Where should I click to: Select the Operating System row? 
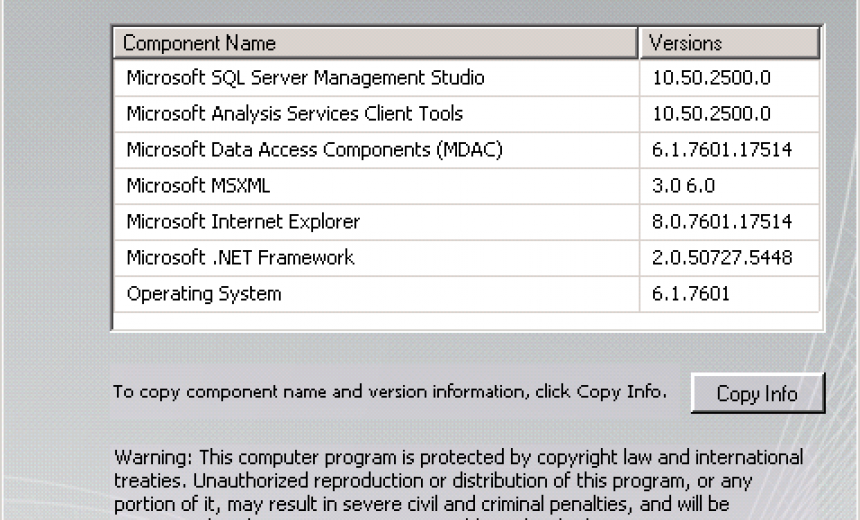coord(467,294)
